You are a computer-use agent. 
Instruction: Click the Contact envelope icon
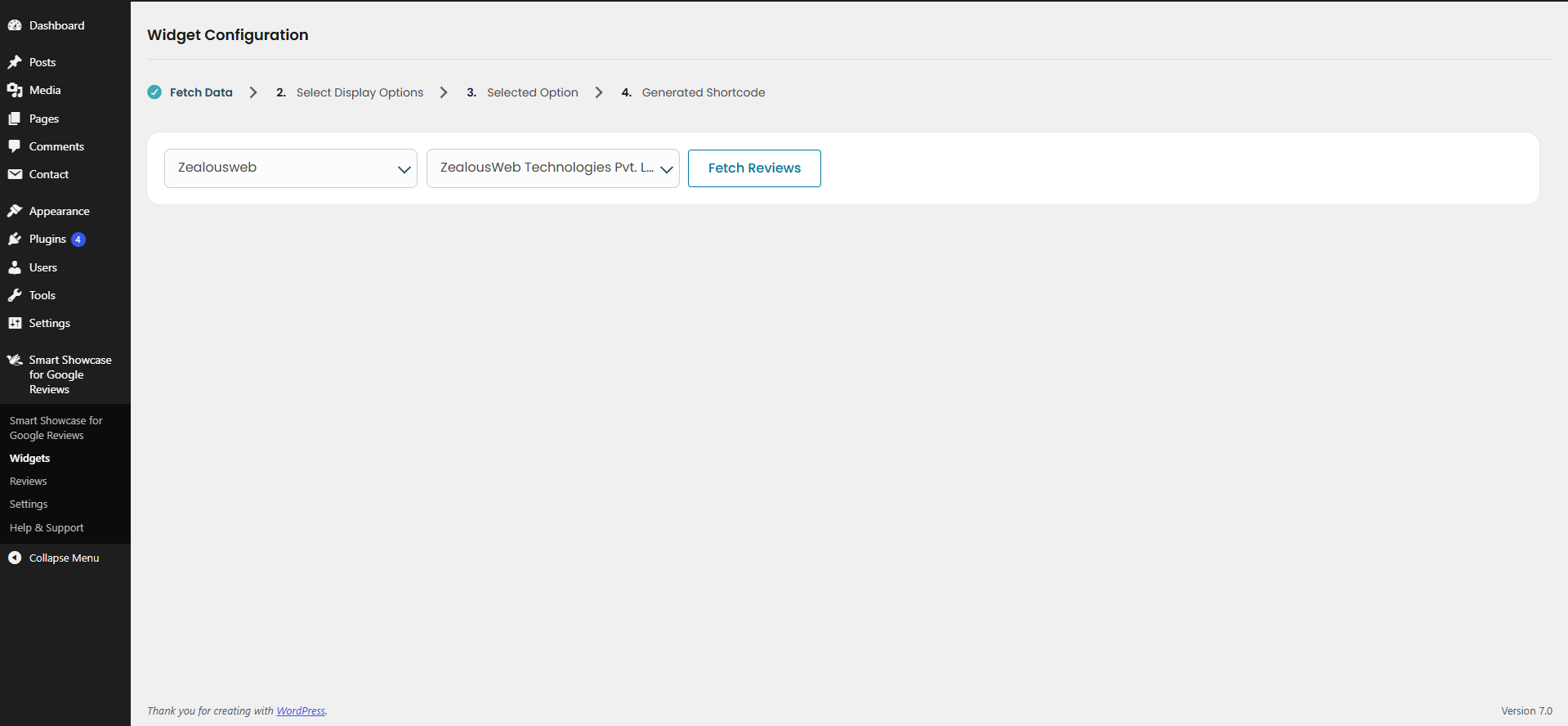pos(15,174)
